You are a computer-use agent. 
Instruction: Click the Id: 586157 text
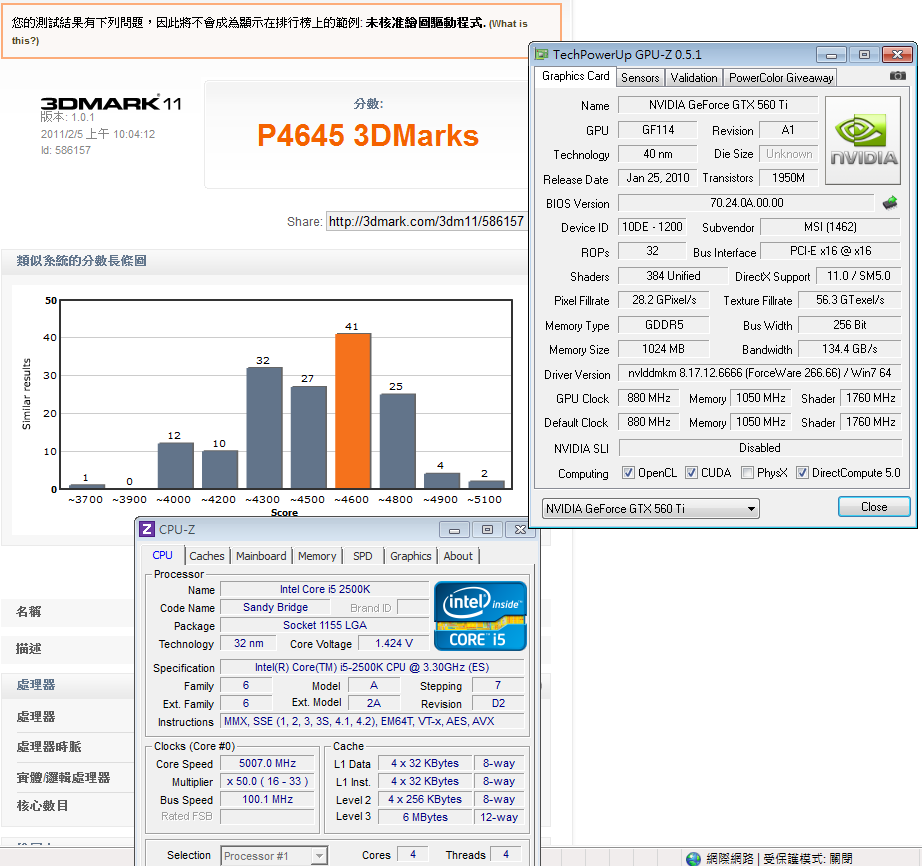(x=66, y=151)
